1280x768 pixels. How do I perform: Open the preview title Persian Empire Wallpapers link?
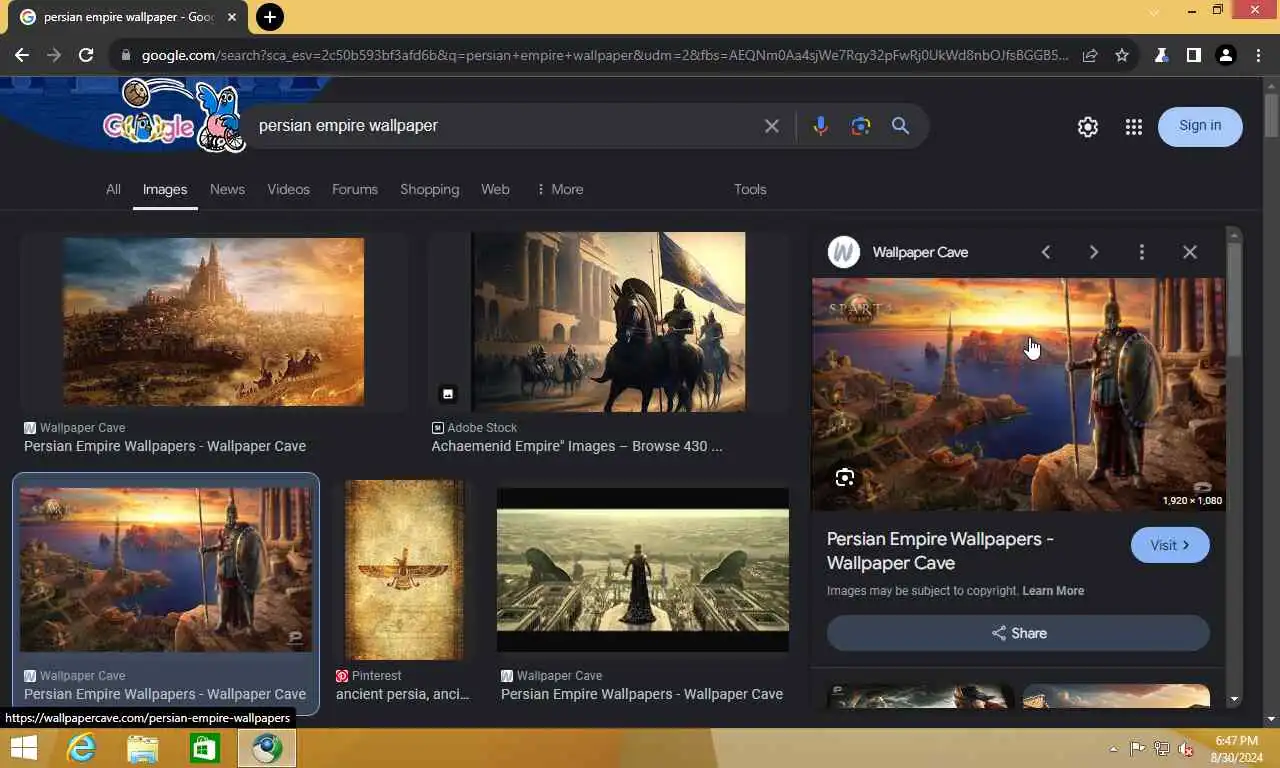[940, 551]
